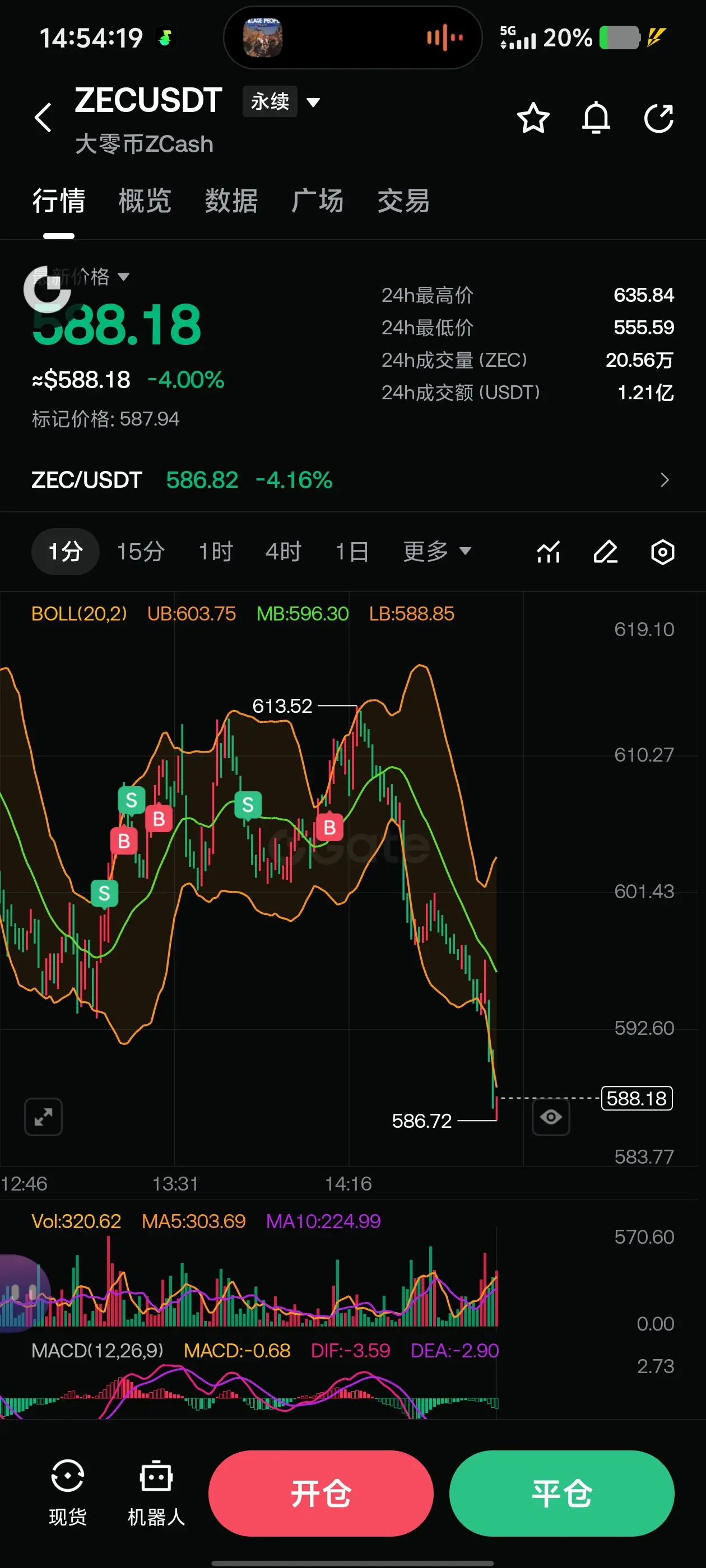Screen dimensions: 706x1568
Task: Tap the 24h成交额 value 1.21亿
Action: pos(645,393)
